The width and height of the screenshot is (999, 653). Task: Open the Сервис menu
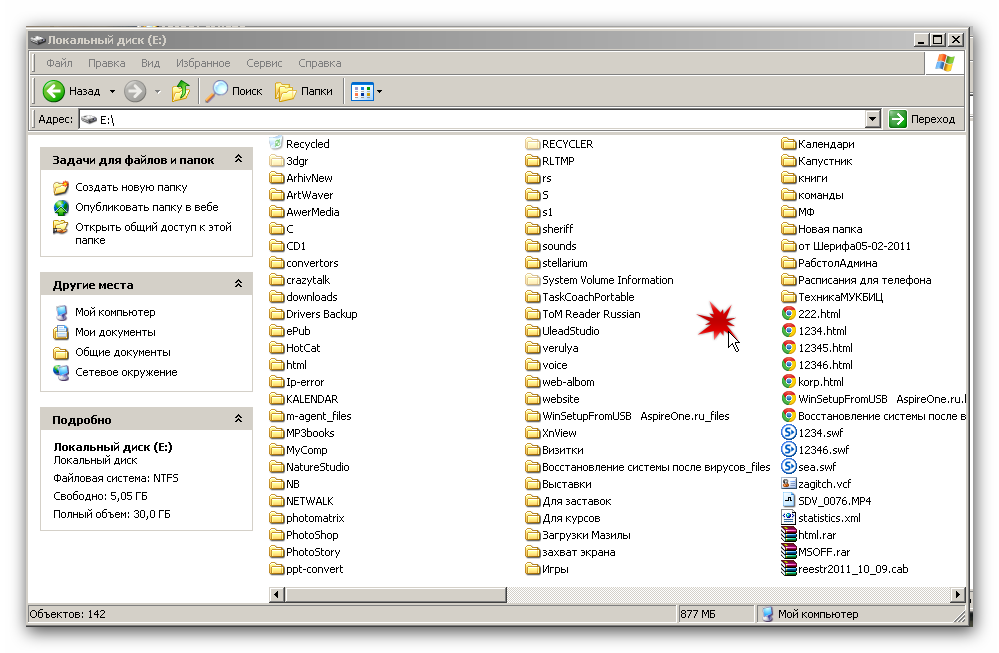coord(264,63)
